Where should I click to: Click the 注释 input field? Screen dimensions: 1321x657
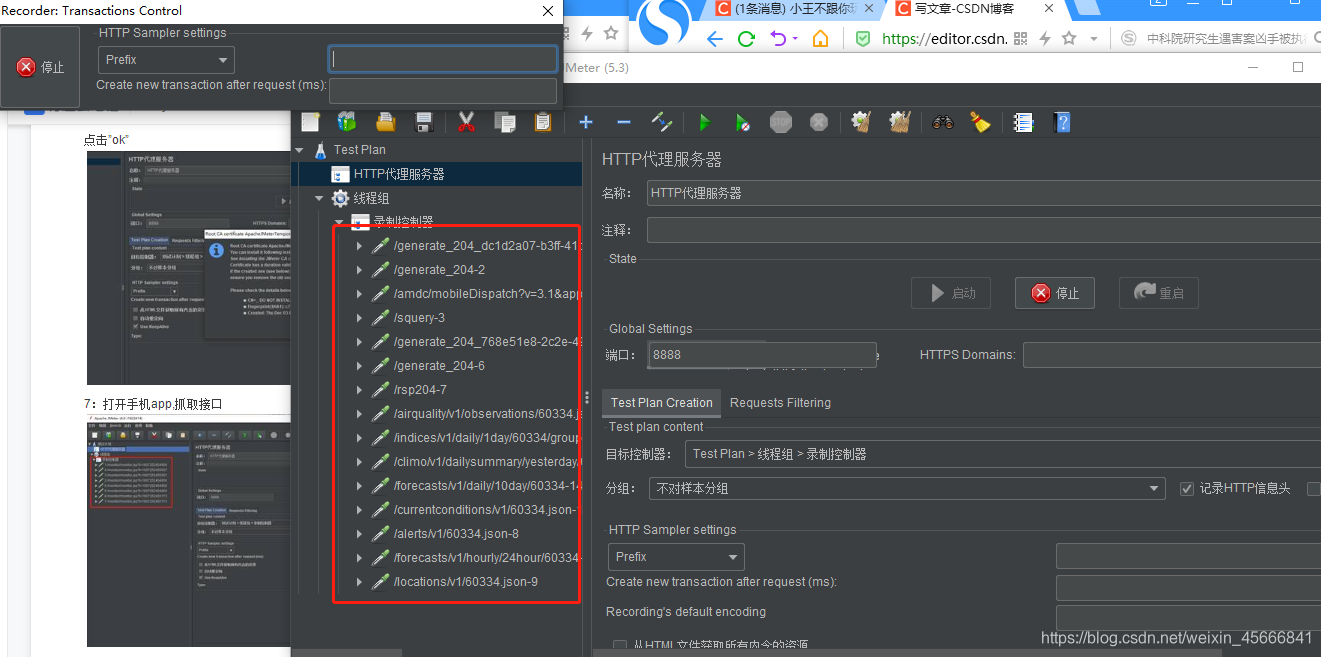(983, 231)
